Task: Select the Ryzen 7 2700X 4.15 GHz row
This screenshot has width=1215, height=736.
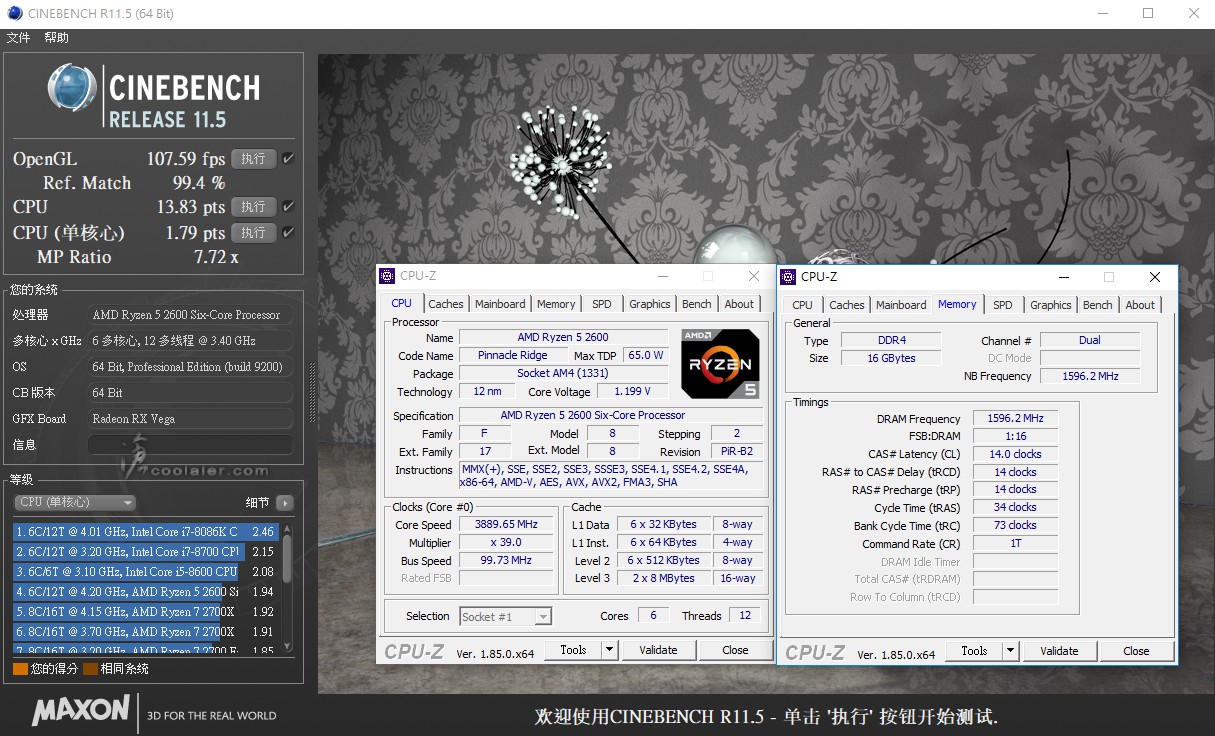Action: point(146,612)
